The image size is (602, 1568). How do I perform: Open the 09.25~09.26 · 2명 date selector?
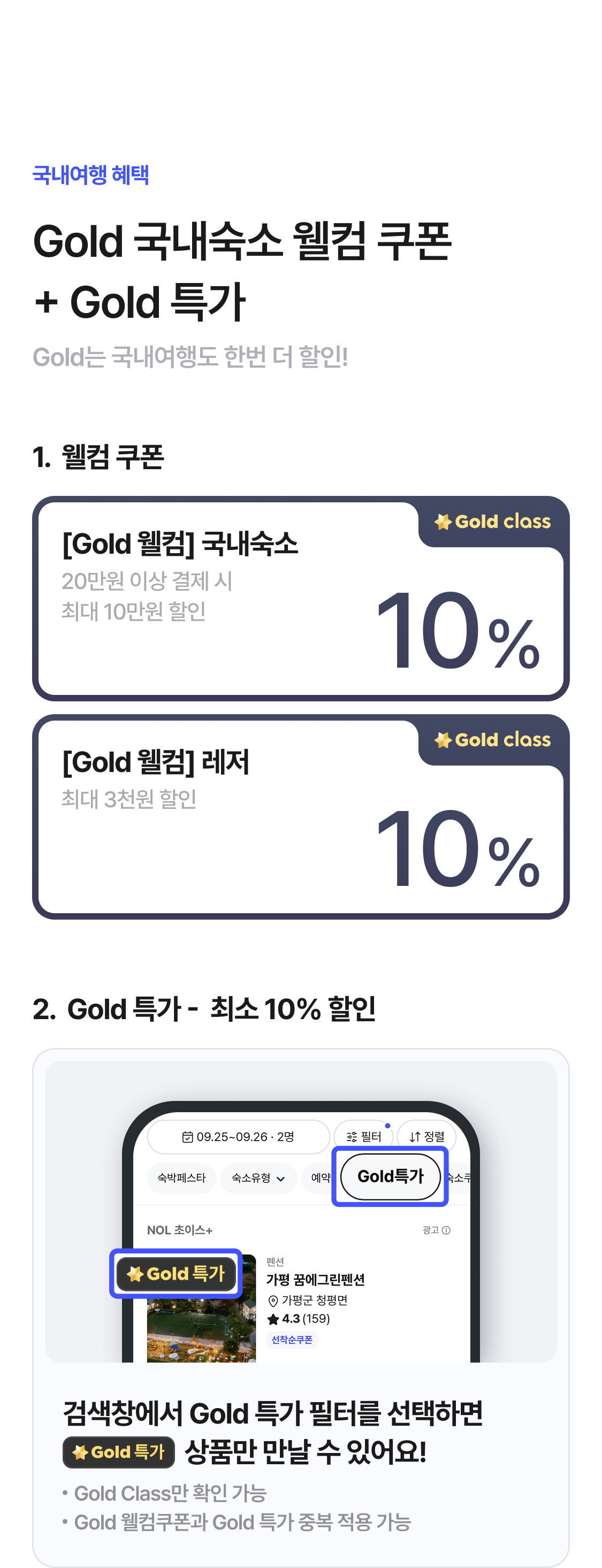coord(239,1137)
